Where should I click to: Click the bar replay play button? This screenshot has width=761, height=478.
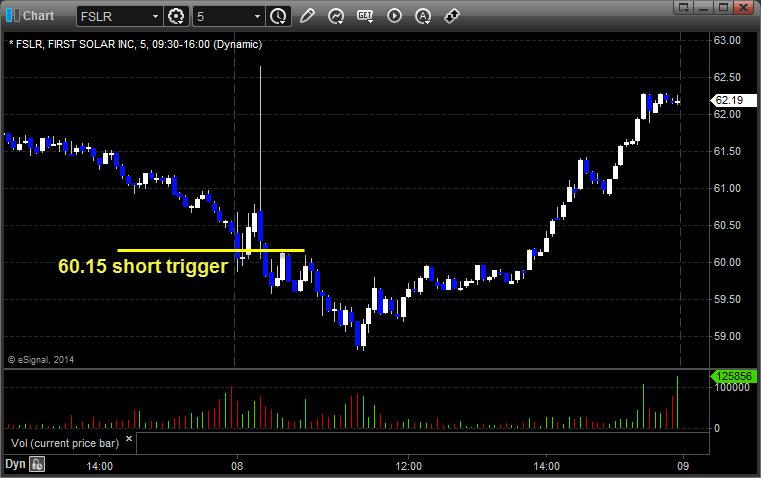[x=394, y=16]
